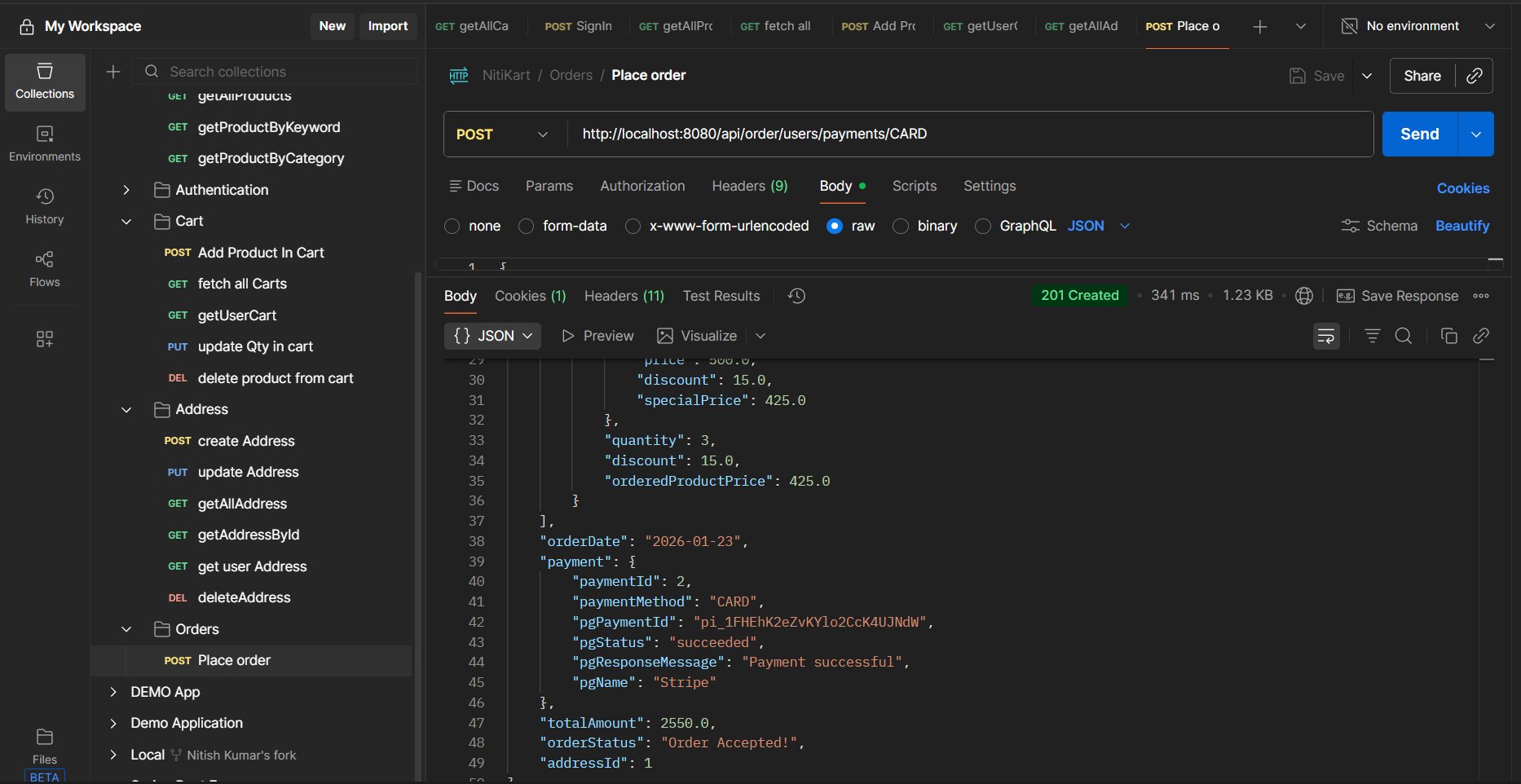Switch to the Headers (9) request tab

pyautogui.click(x=749, y=186)
